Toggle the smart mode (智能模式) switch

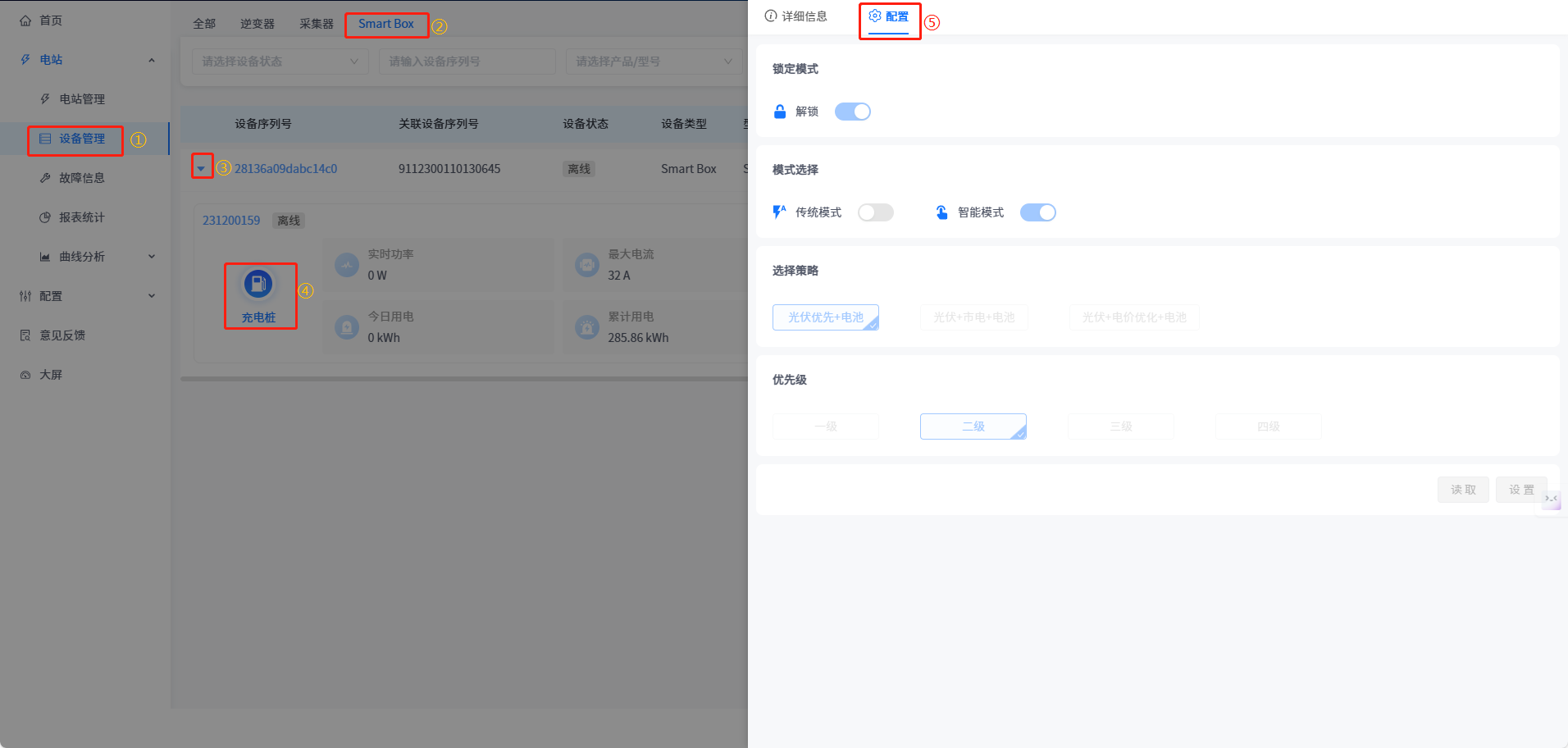[1037, 212]
